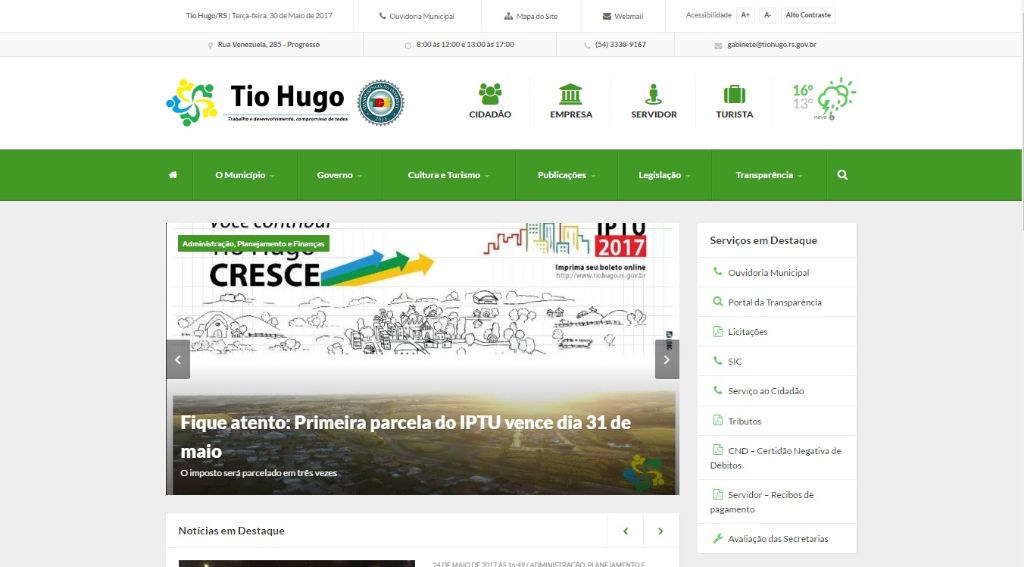Open Portal da Transparência link
1024x567 pixels.
(774, 302)
